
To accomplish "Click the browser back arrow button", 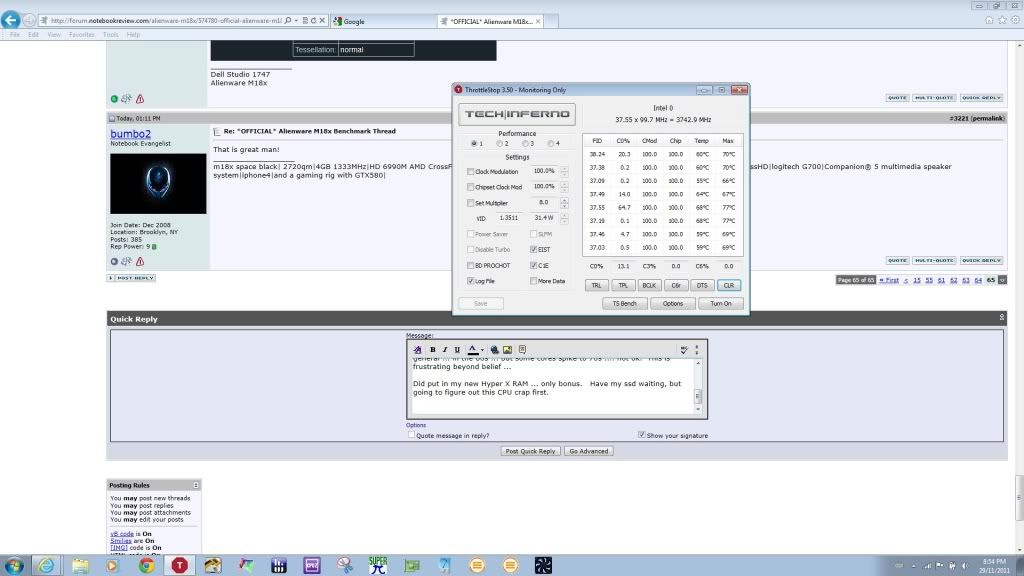I will tap(12, 20).
